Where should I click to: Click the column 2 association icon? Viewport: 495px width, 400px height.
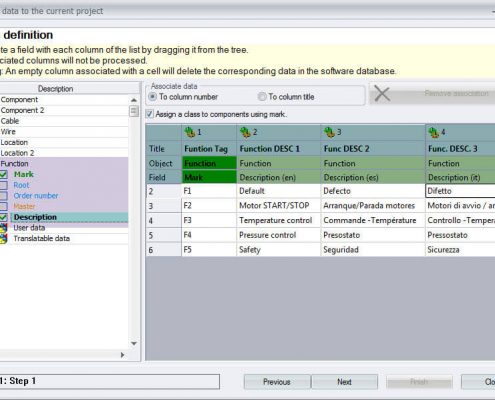pos(245,132)
